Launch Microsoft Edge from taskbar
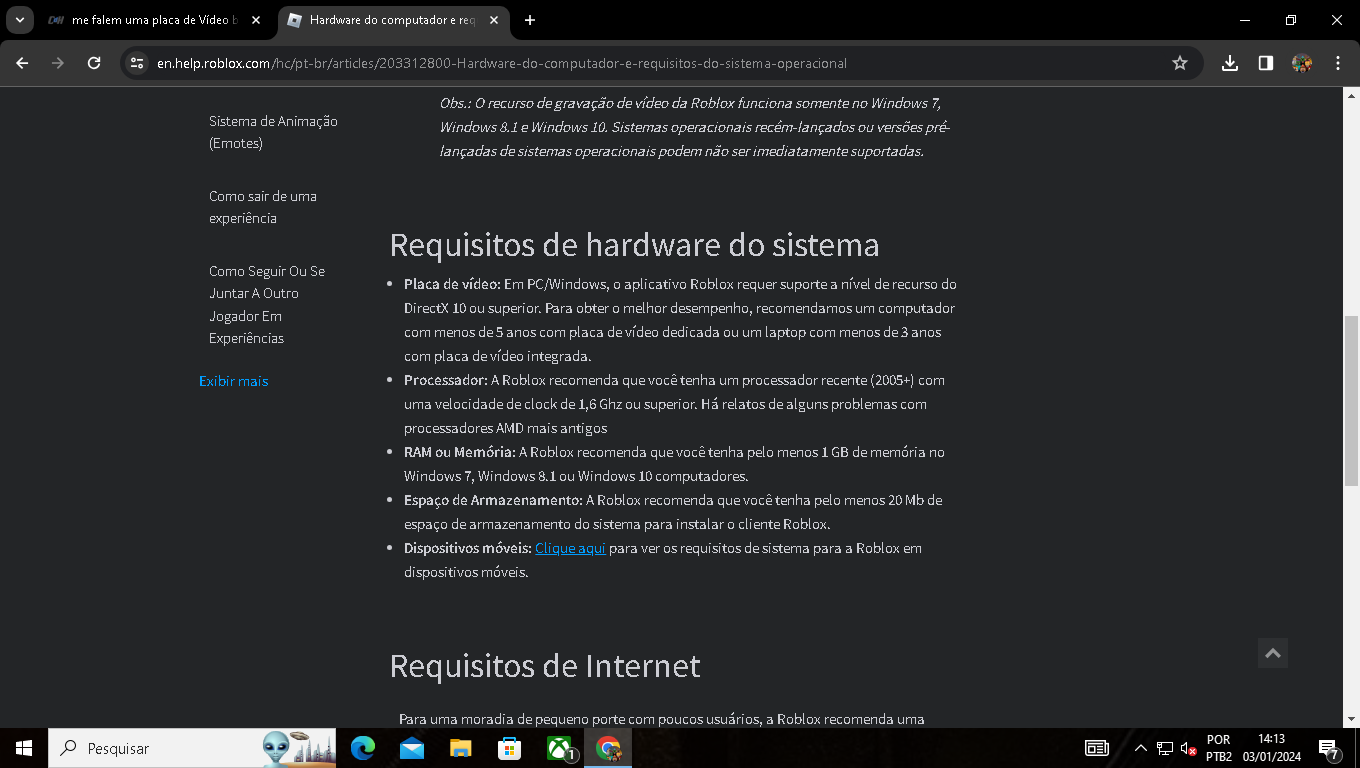Image resolution: width=1360 pixels, height=768 pixels. (362, 748)
